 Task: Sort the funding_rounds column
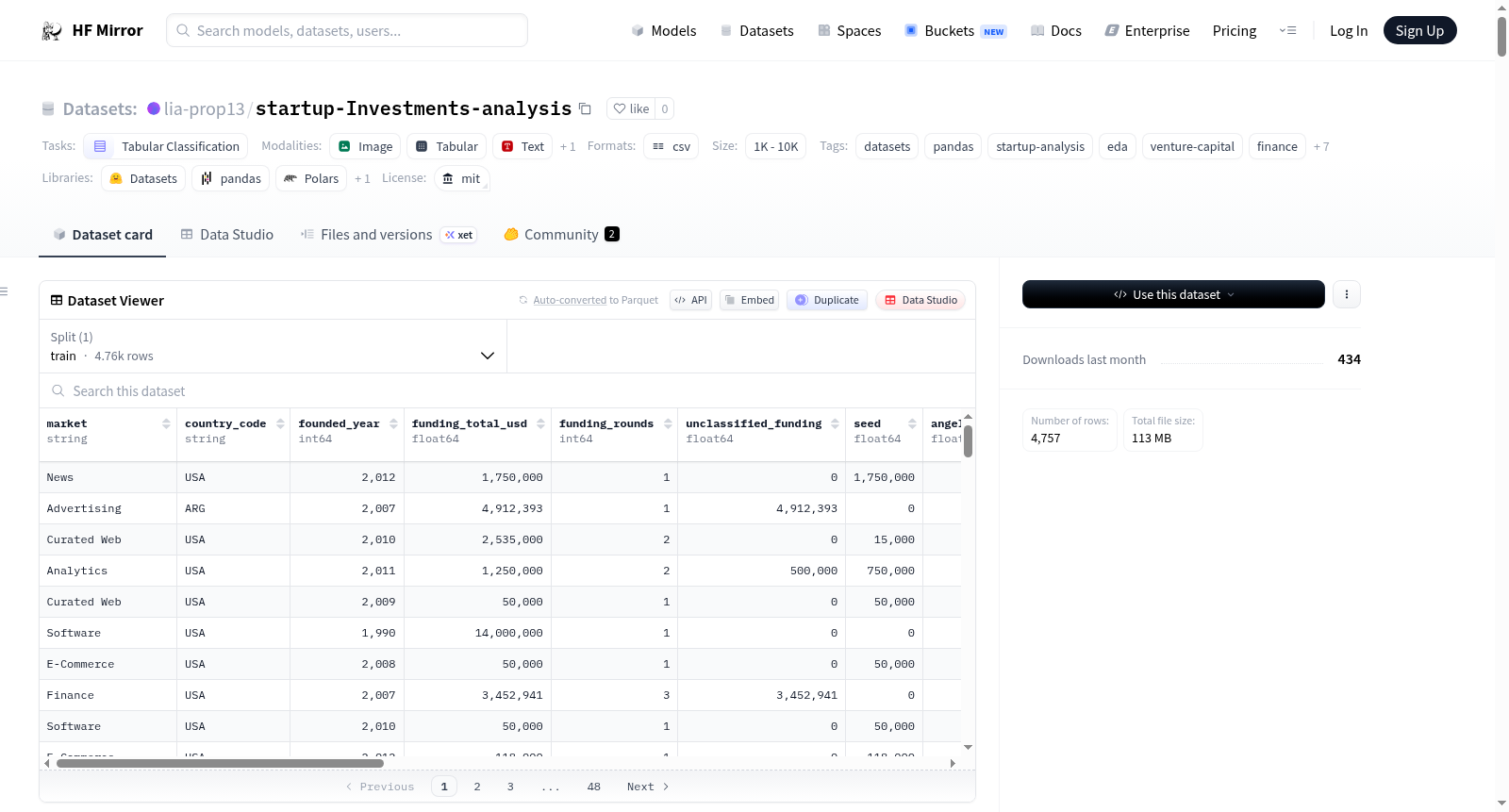pyautogui.click(x=668, y=423)
